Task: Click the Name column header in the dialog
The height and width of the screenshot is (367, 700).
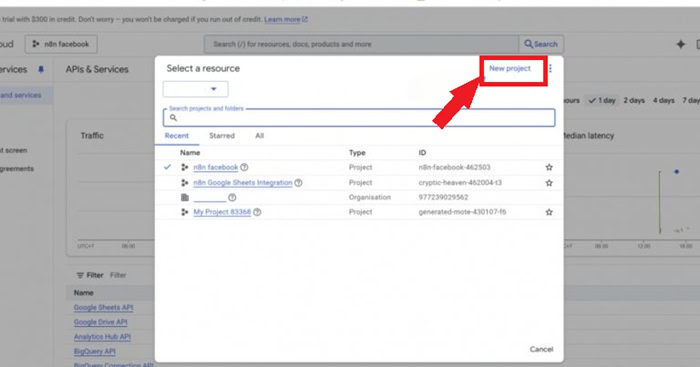Action: point(190,153)
